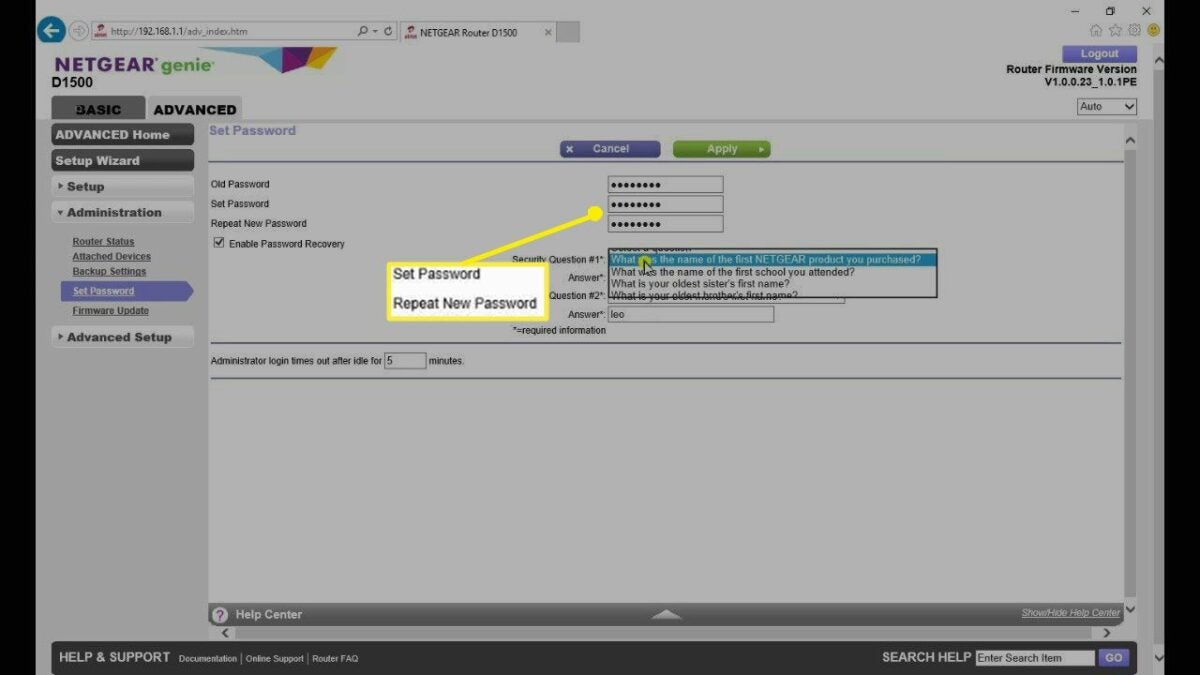The height and width of the screenshot is (675, 1200).
Task: Open Firmware Update in the sidebar
Action: (110, 311)
